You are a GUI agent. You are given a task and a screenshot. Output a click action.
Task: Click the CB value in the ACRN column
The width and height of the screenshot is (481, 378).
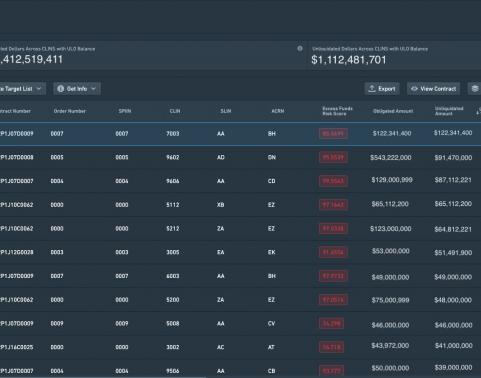tap(272, 371)
